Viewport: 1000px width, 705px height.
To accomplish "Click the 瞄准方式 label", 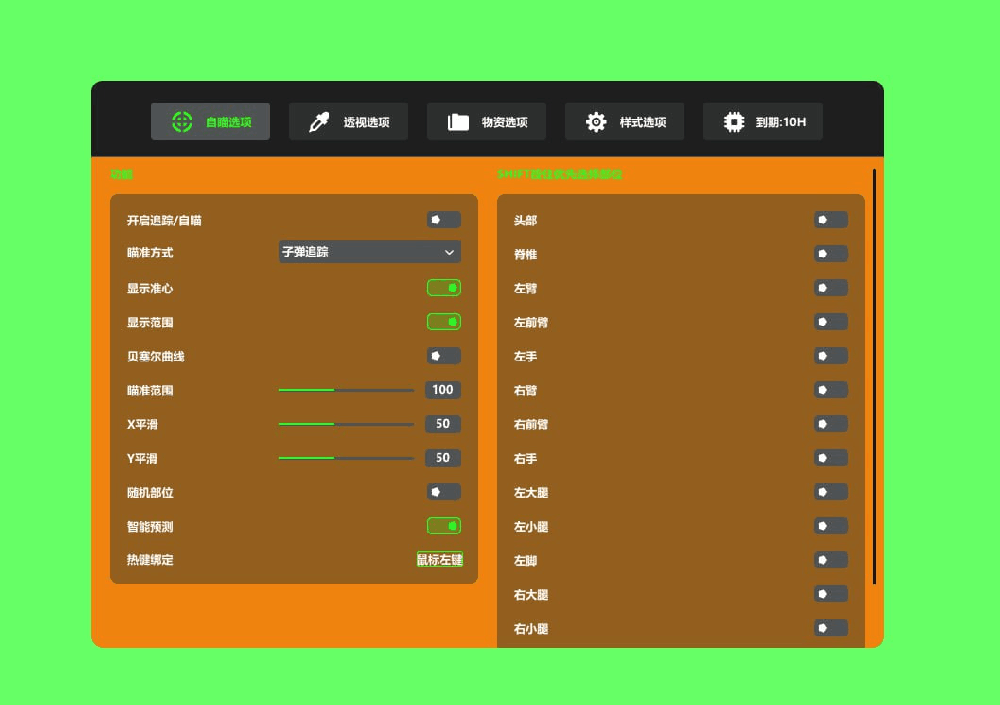I will click(150, 252).
